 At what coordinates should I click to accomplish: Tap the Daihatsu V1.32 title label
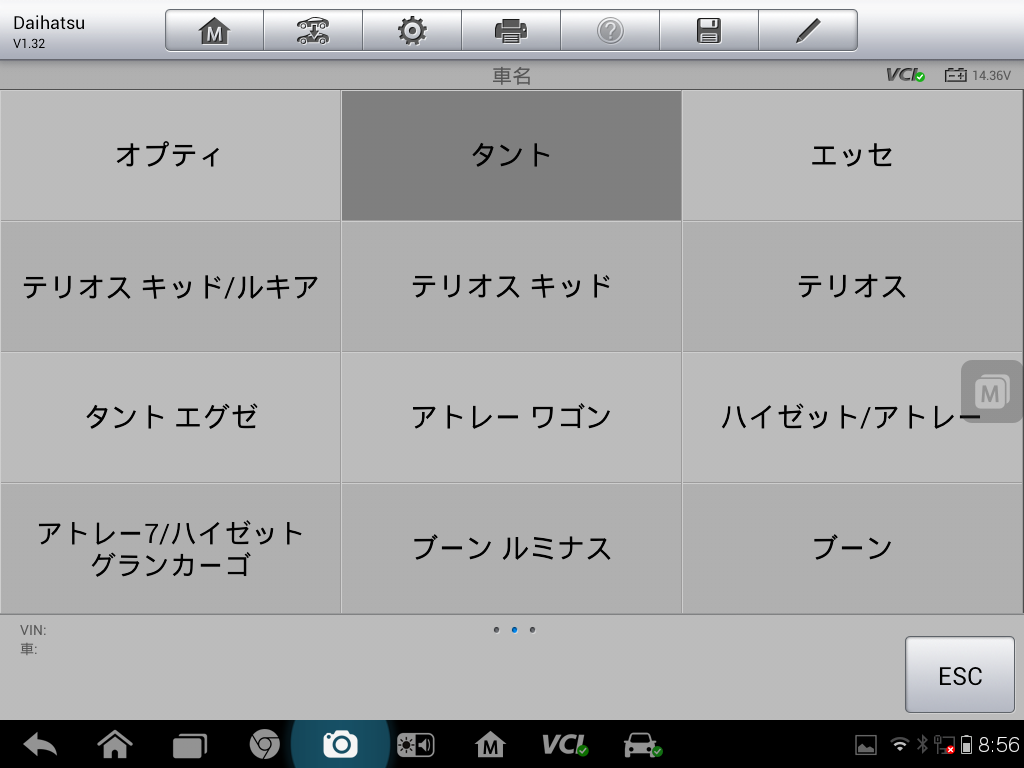49,31
